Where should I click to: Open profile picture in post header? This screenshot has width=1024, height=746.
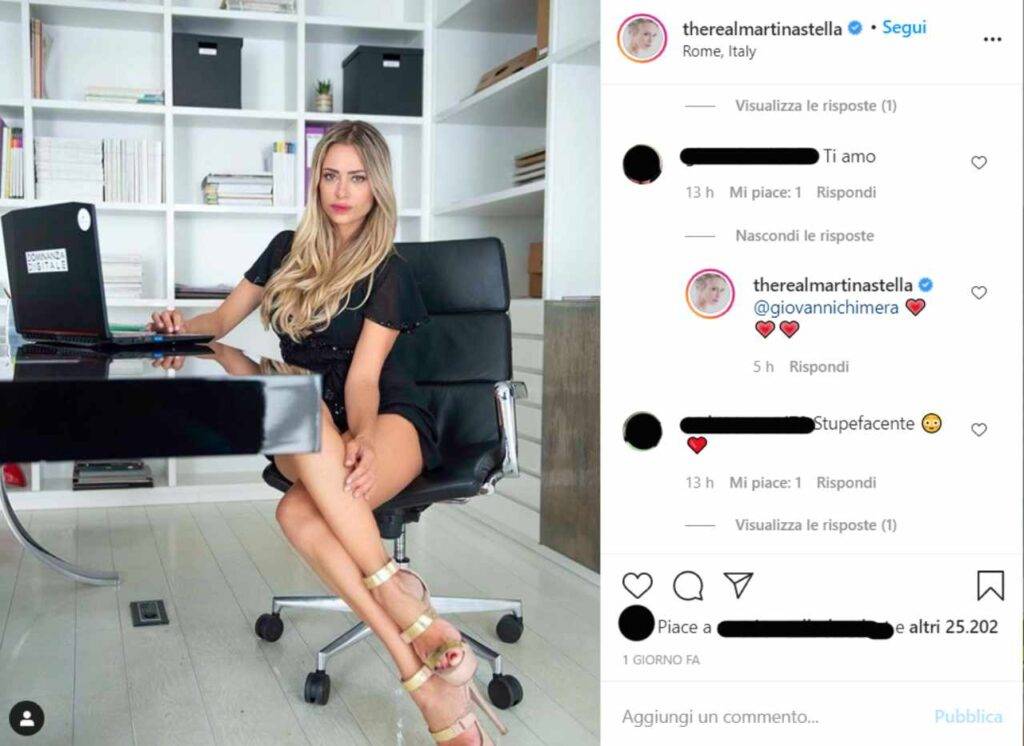tap(642, 39)
